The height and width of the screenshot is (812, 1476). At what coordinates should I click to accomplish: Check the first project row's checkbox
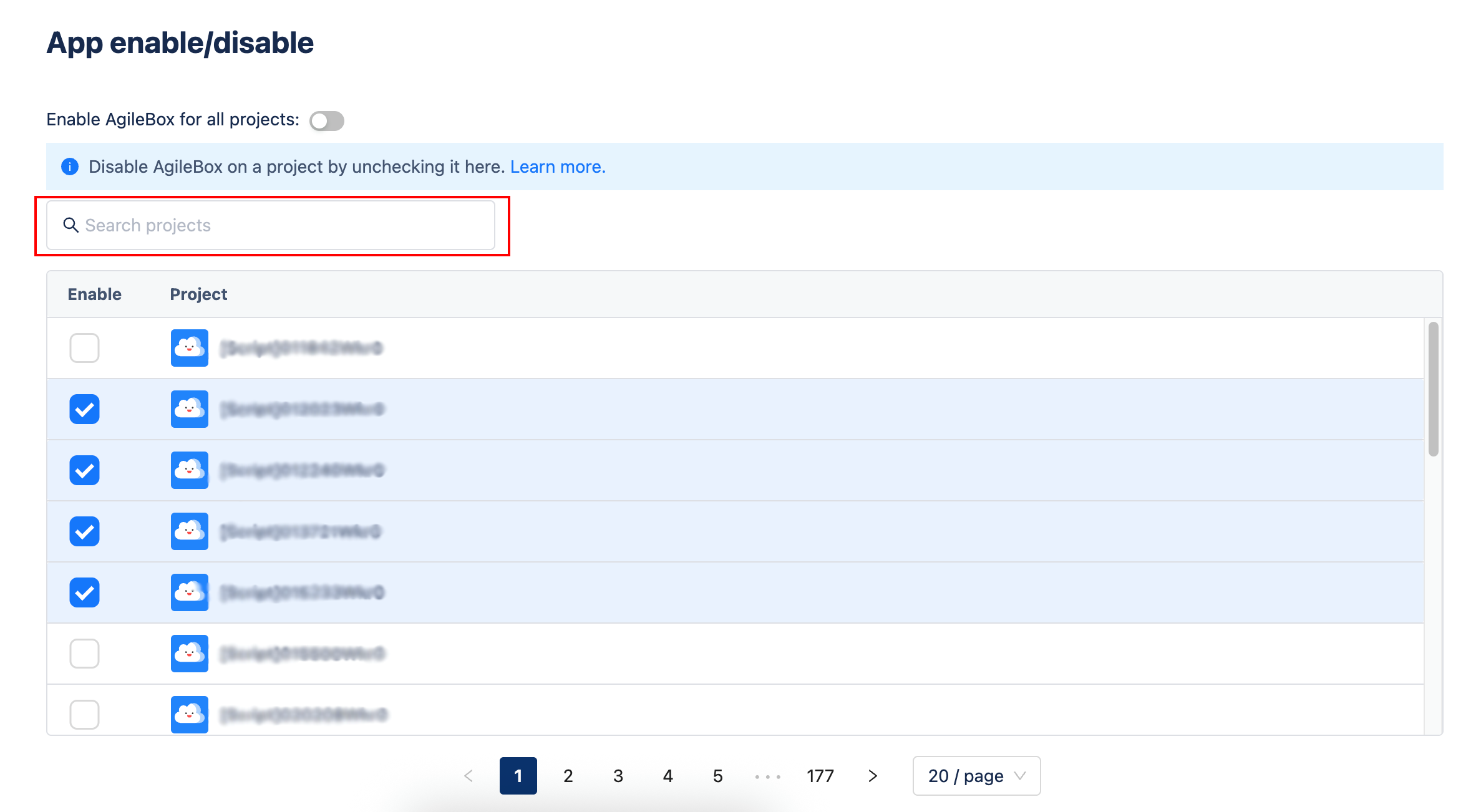84,347
